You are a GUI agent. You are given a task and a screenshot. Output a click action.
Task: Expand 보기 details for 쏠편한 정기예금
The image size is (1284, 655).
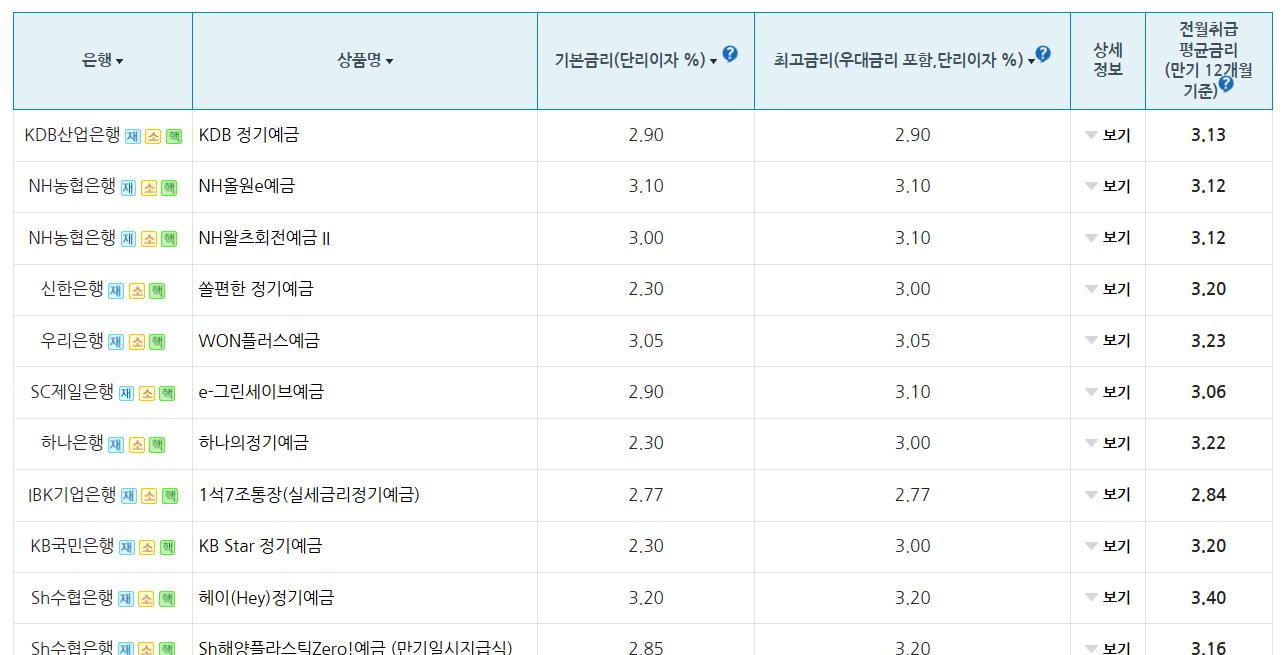point(1108,290)
